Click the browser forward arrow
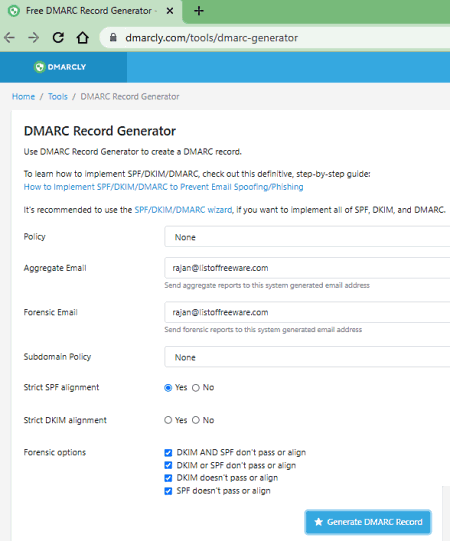450x541 pixels. click(33, 38)
